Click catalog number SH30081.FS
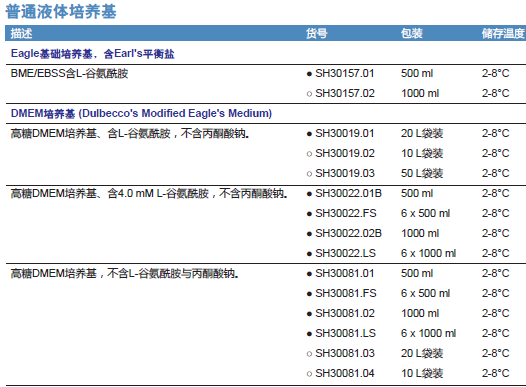This screenshot has height=387, width=526. click(x=346, y=293)
